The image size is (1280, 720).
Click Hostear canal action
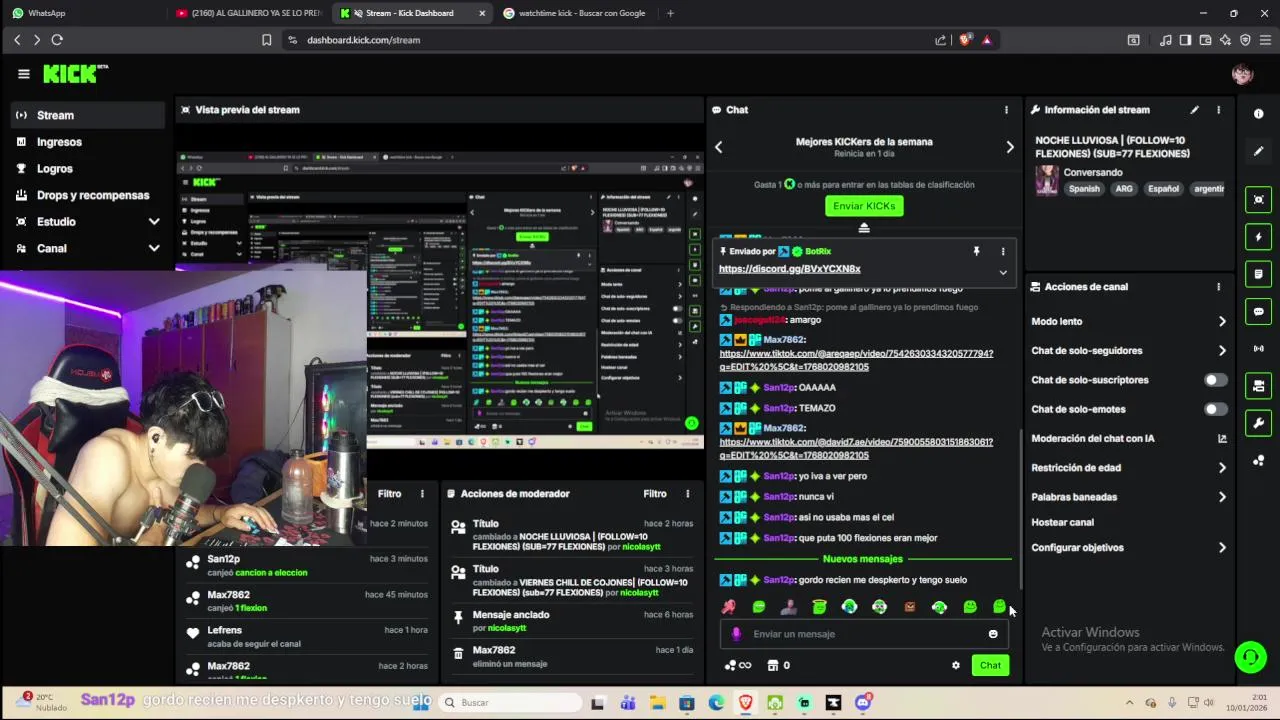[1062, 522]
